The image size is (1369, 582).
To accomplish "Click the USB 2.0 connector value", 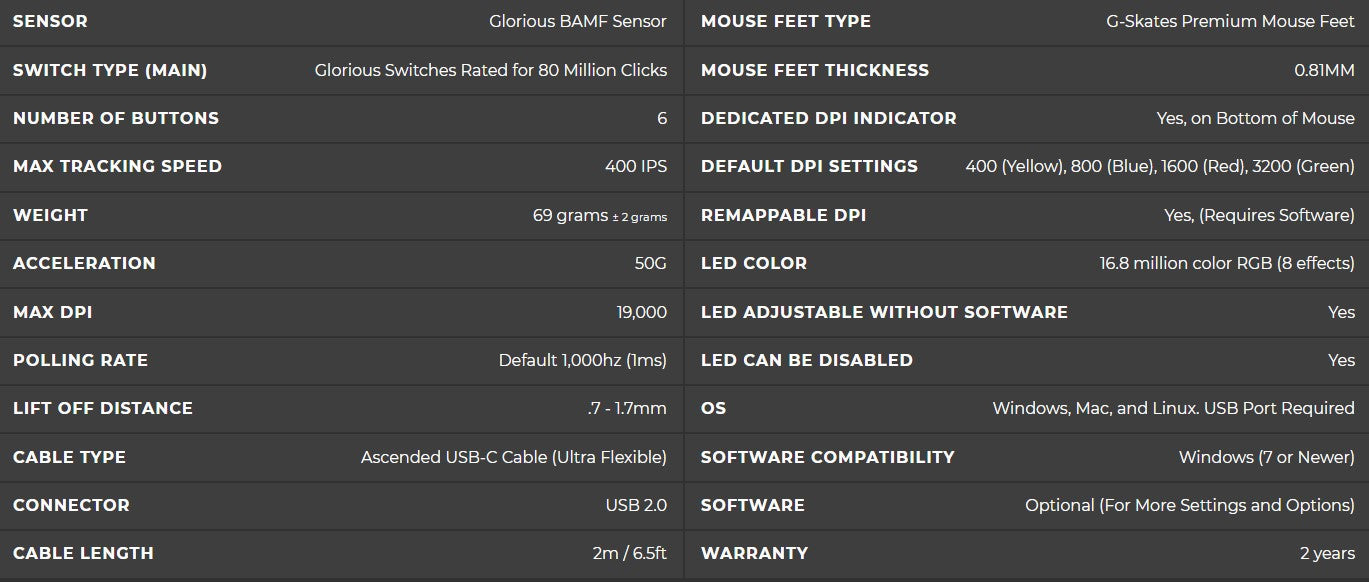I will click(x=636, y=505).
